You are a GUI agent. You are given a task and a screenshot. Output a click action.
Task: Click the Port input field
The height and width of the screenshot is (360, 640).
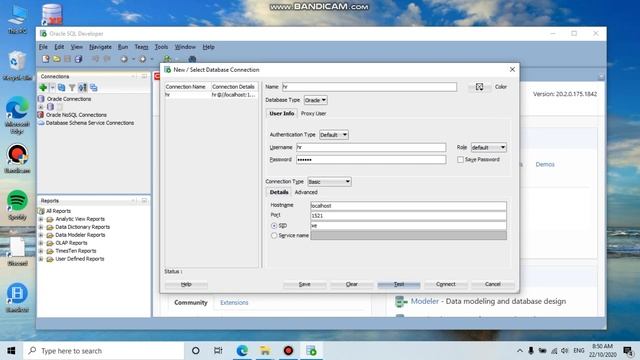tap(408, 216)
